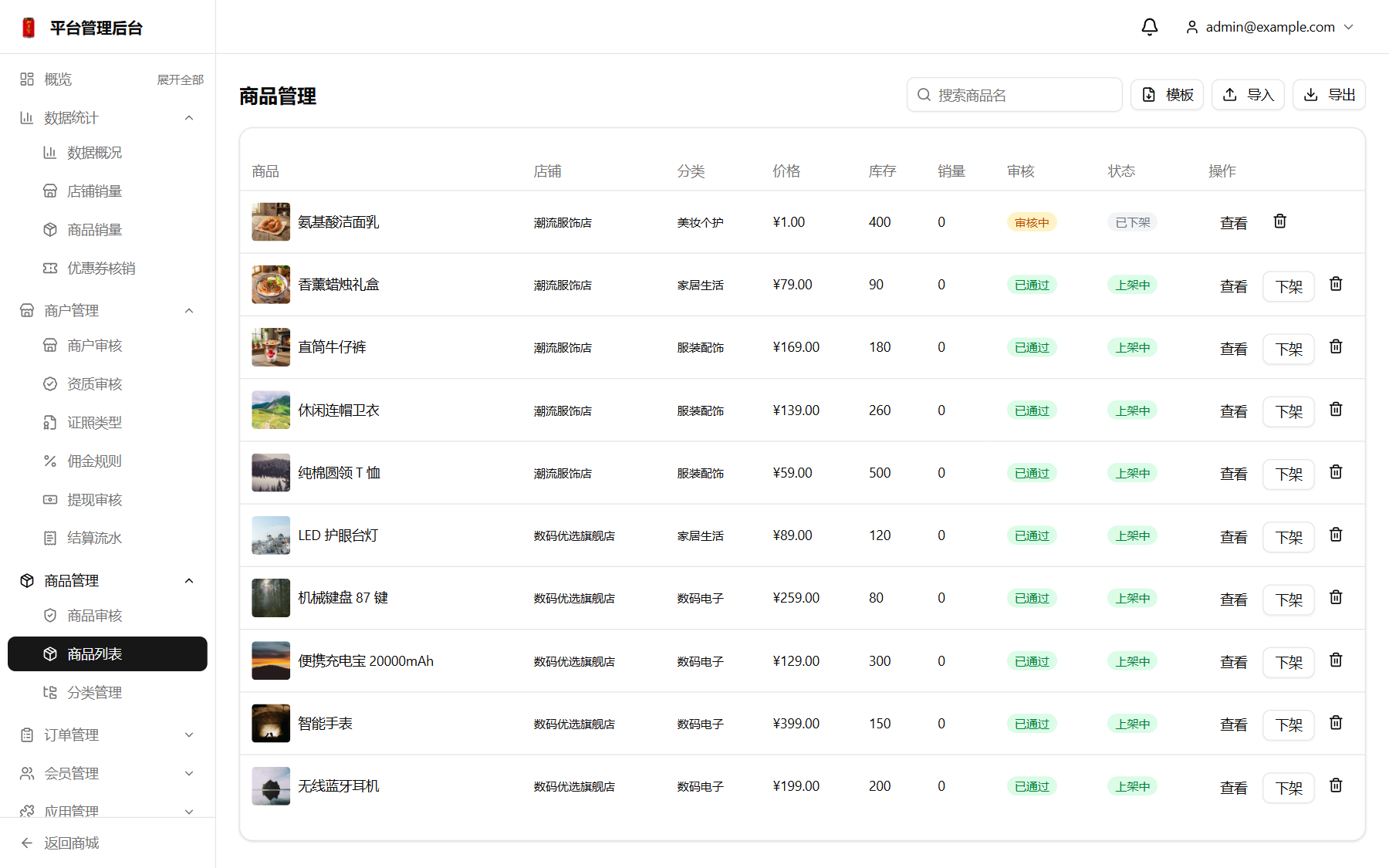Open the notifications bell

pos(1150,27)
